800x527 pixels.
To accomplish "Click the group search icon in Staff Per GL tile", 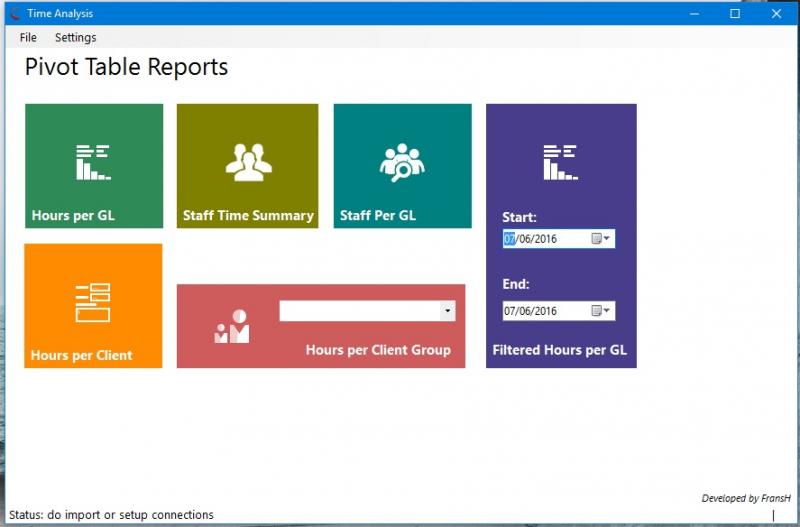I will [402, 162].
